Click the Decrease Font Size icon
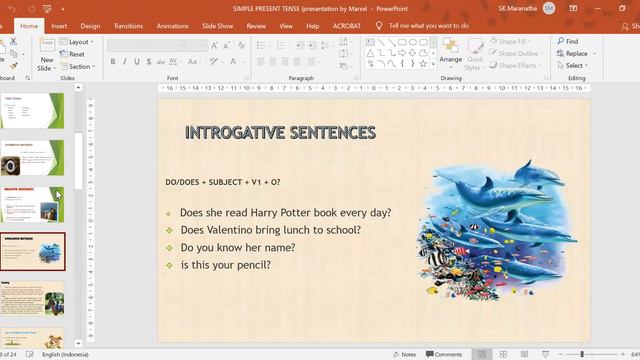 click(226, 46)
